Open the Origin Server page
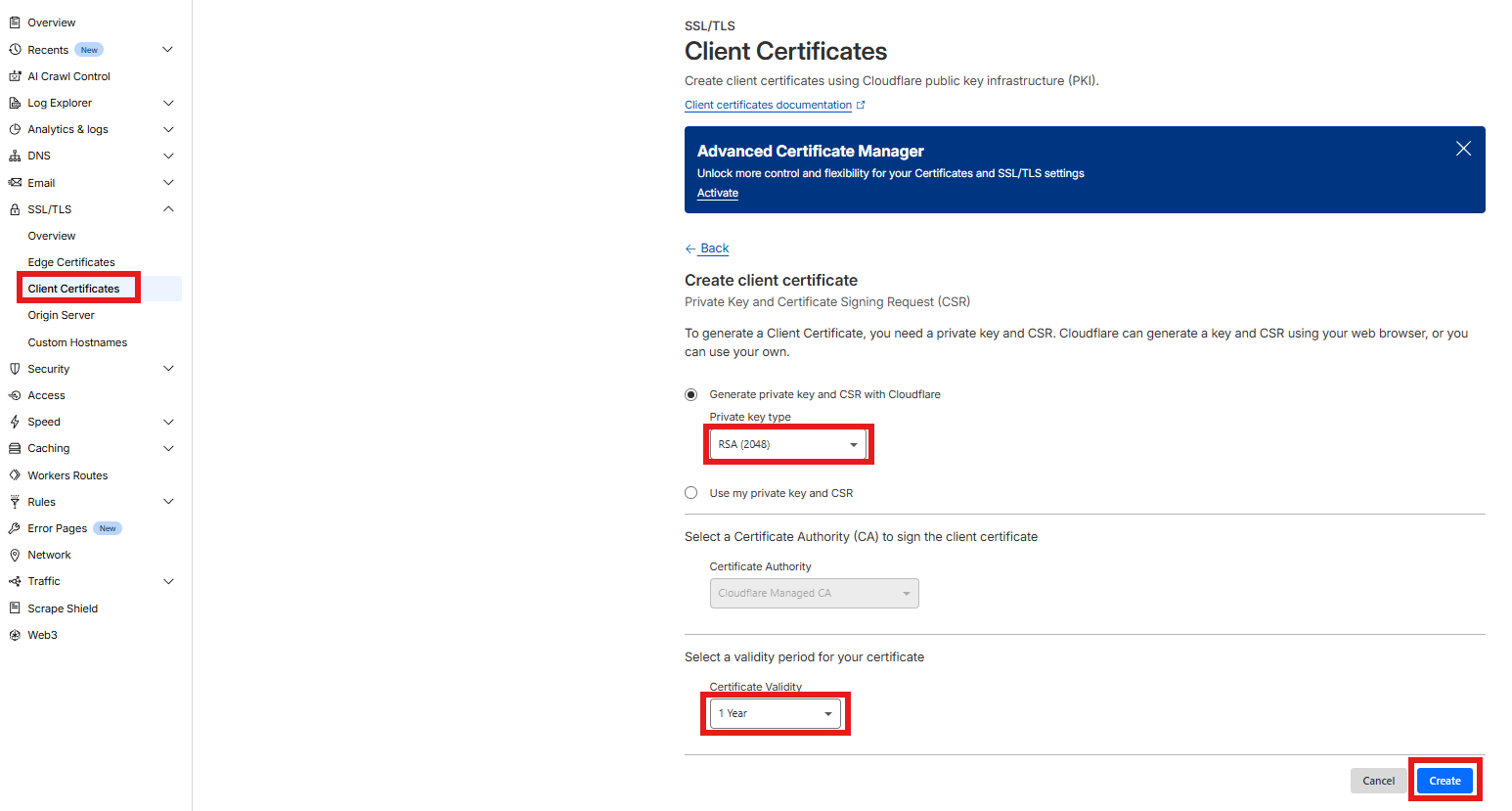The height and width of the screenshot is (811, 1512). (x=61, y=314)
